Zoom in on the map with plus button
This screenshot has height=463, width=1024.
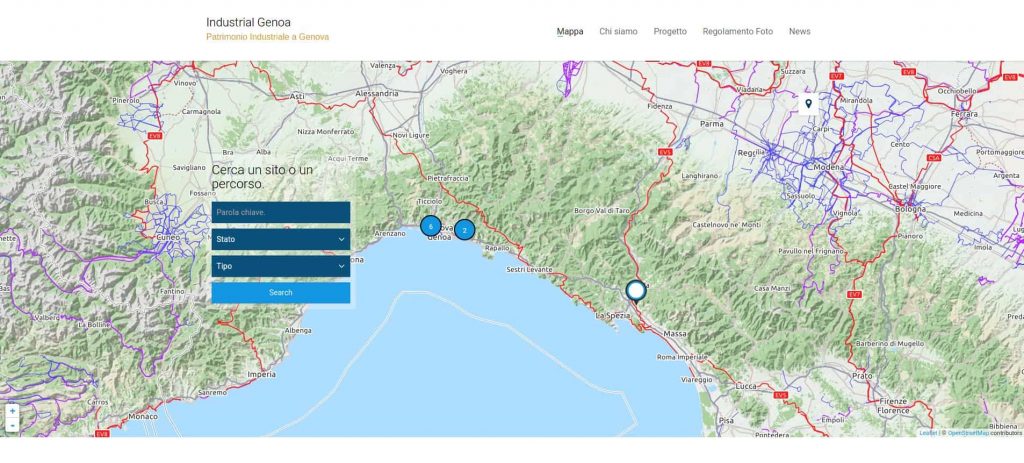click(12, 411)
